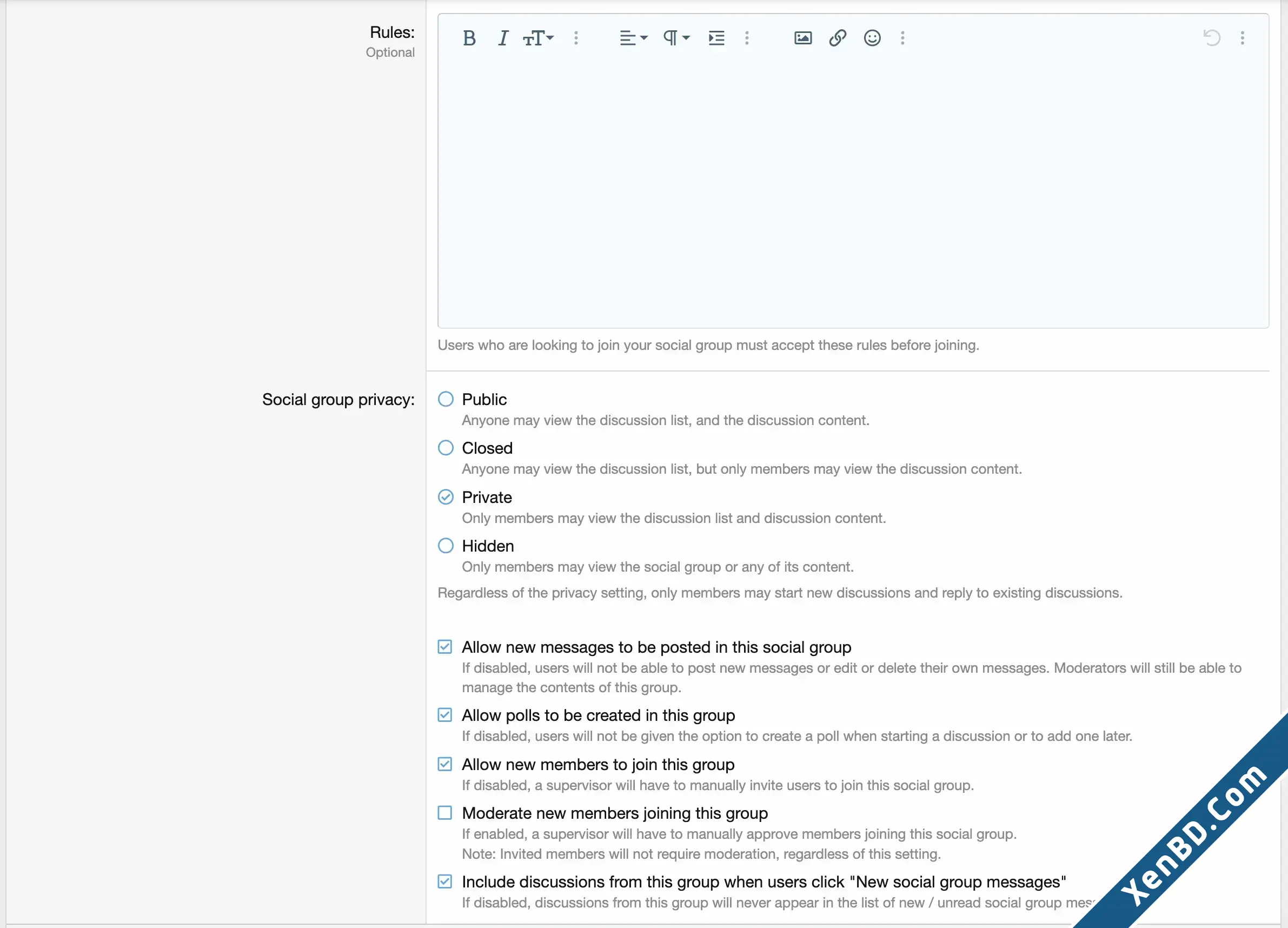This screenshot has height=928, width=1288.
Task: Insert an image into Rules
Action: point(803,38)
